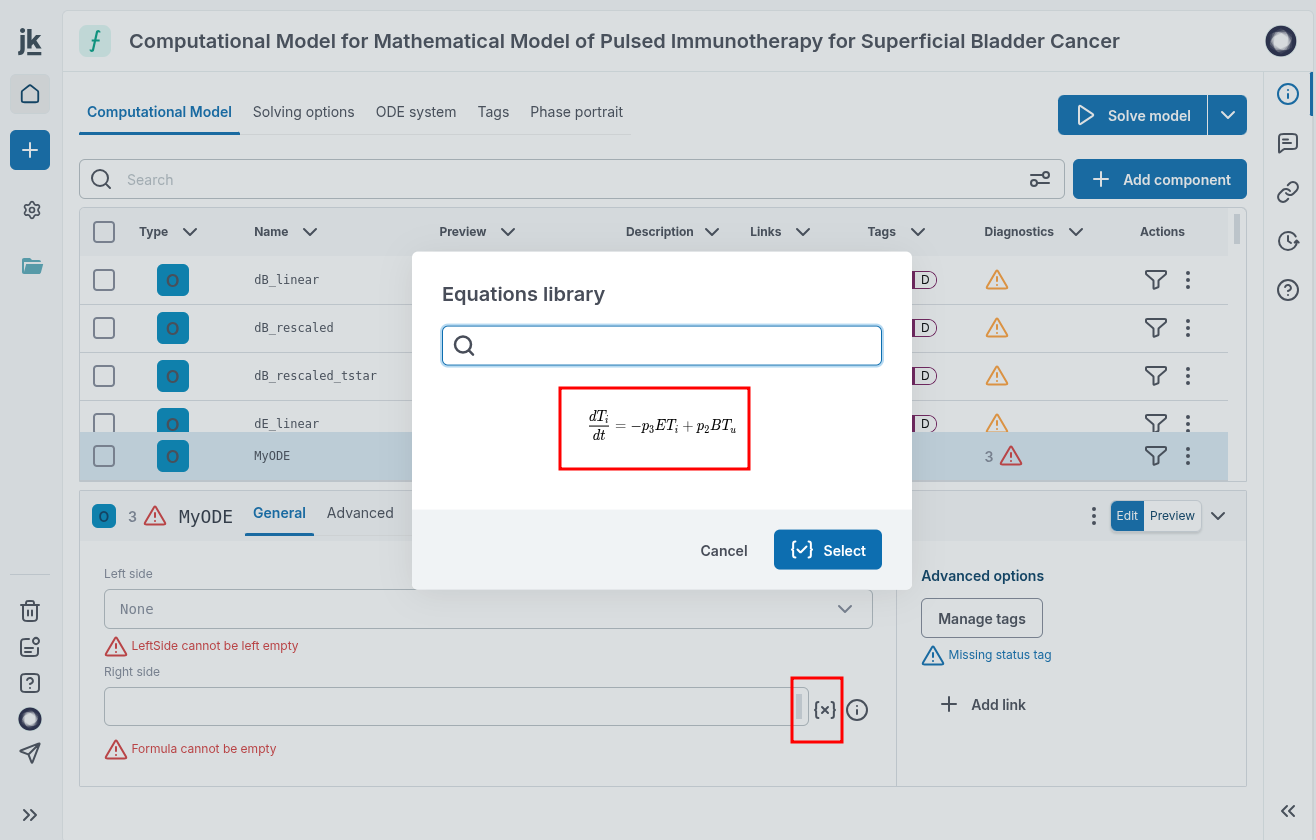Check the dB_rescaled row checkbox
This screenshot has height=840, width=1316.
tap(104, 328)
